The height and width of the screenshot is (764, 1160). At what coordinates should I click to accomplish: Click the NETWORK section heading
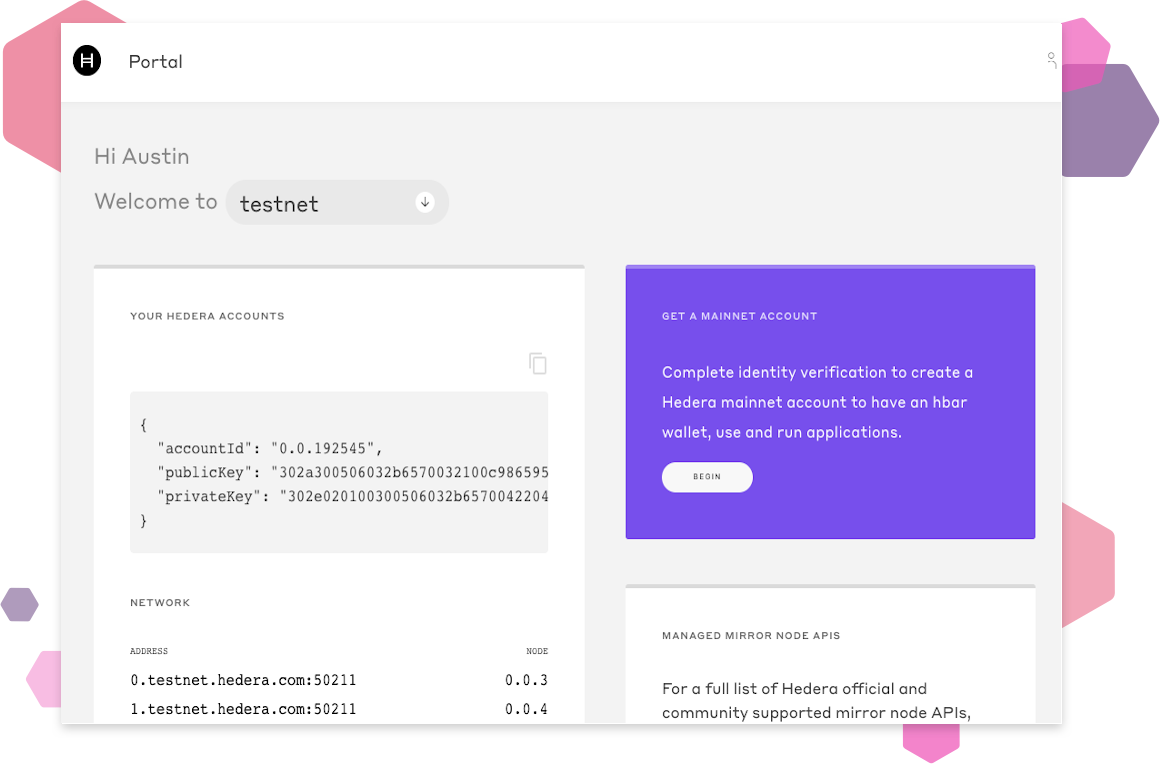pos(160,603)
